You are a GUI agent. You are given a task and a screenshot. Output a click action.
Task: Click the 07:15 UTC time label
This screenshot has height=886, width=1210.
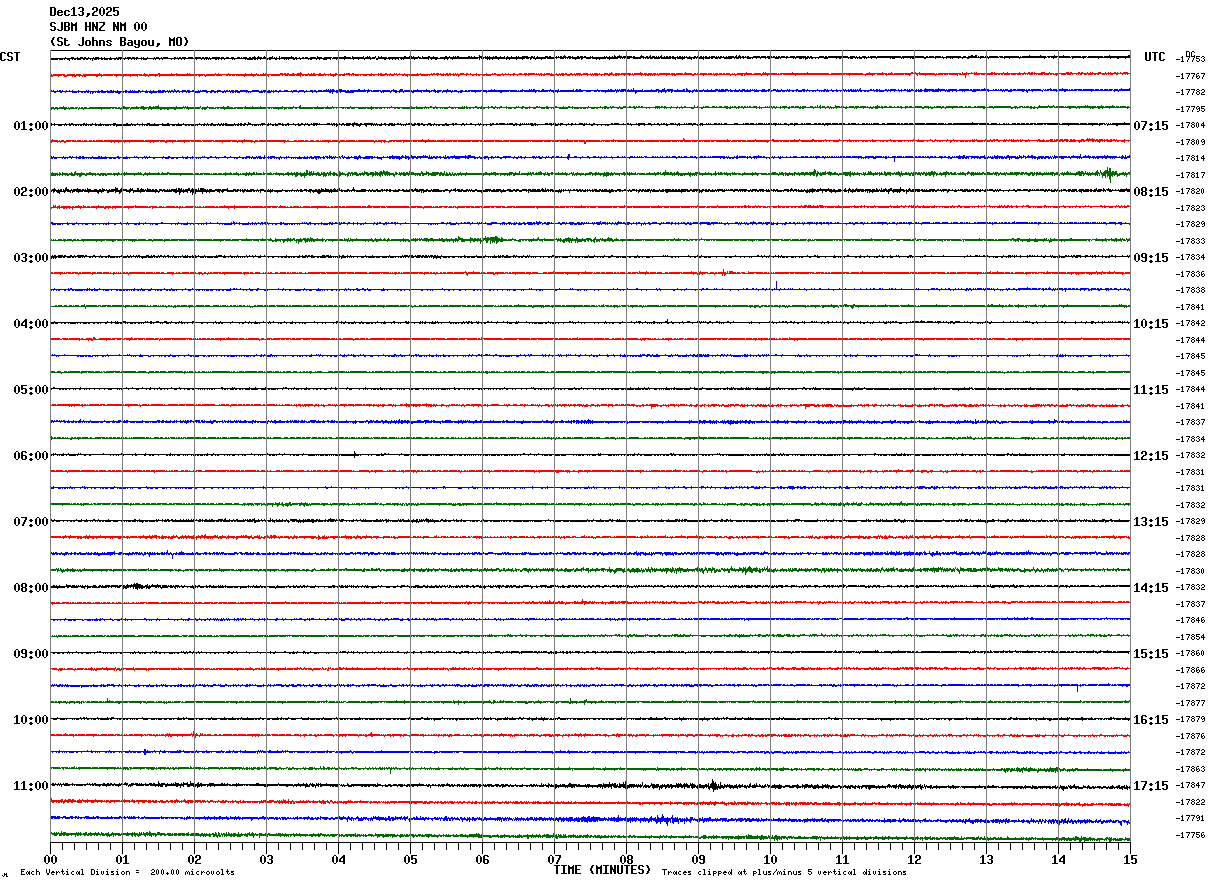[1151, 126]
